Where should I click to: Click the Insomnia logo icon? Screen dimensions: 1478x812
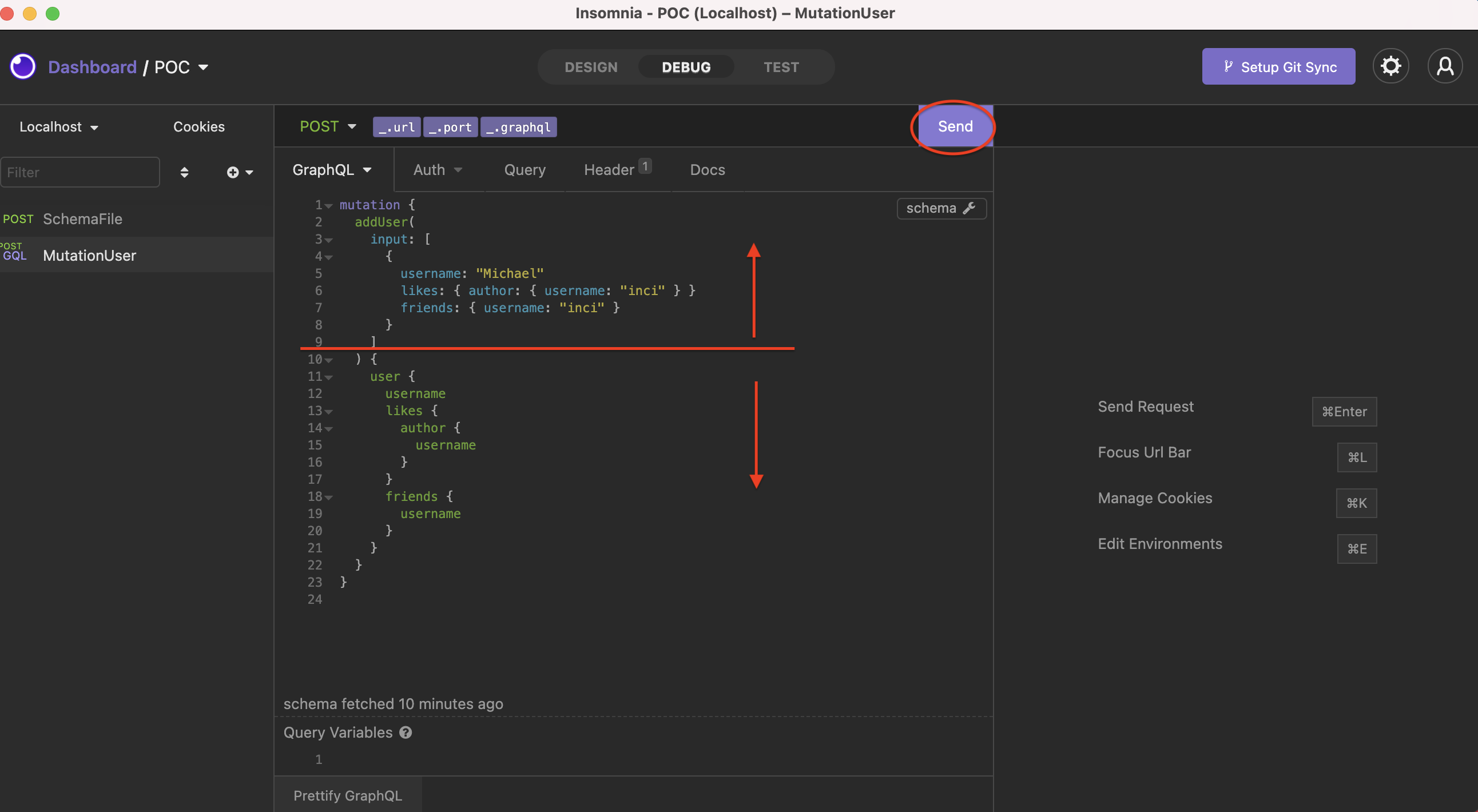pyautogui.click(x=22, y=66)
